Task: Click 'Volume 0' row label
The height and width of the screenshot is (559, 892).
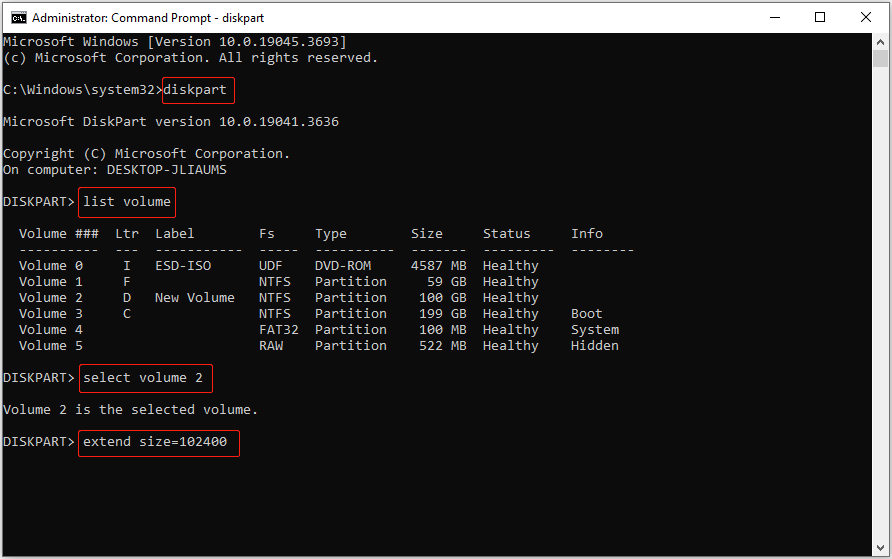Action: tap(51, 266)
